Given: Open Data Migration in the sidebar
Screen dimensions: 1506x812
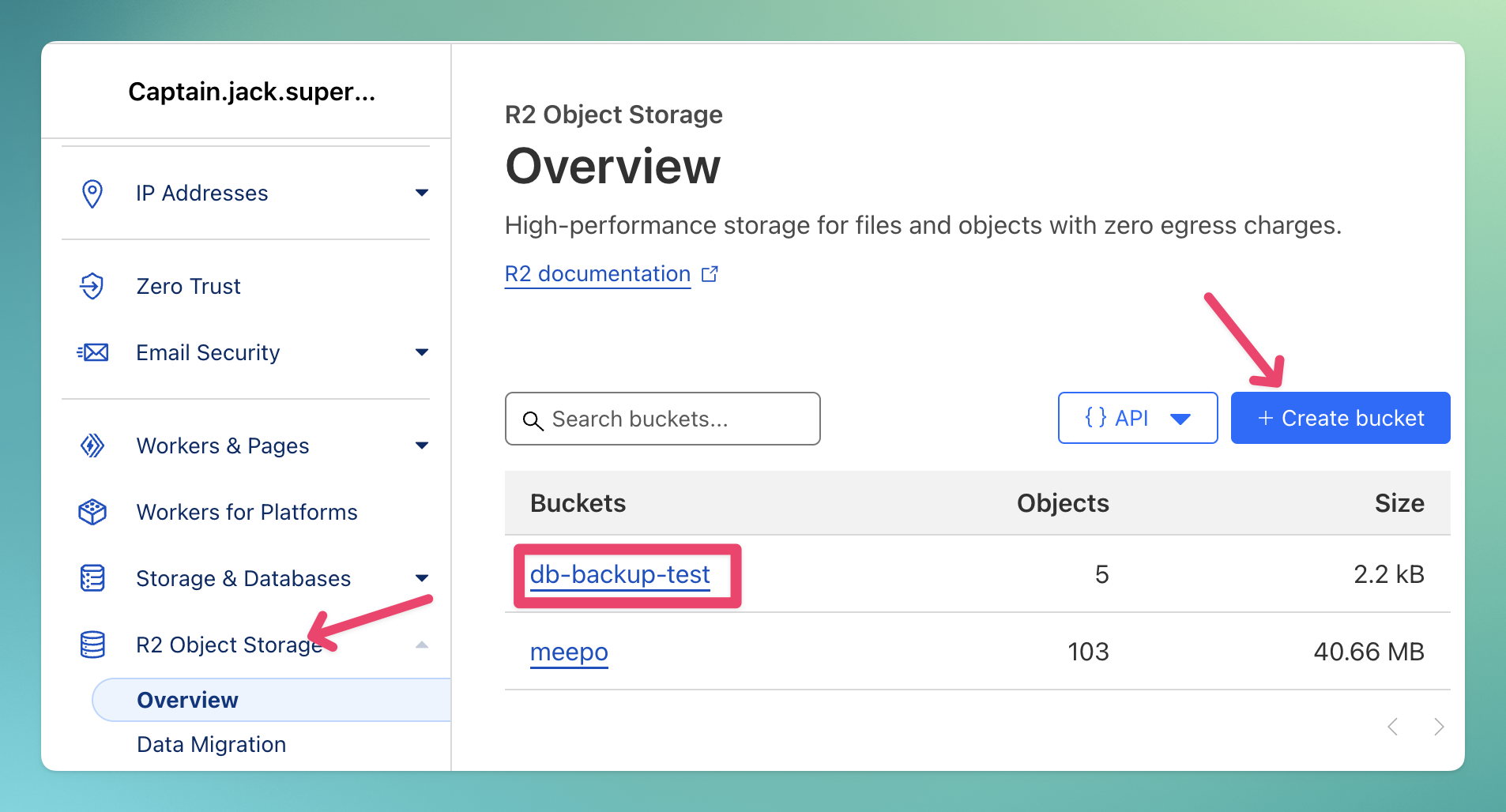Looking at the screenshot, I should click(211, 744).
